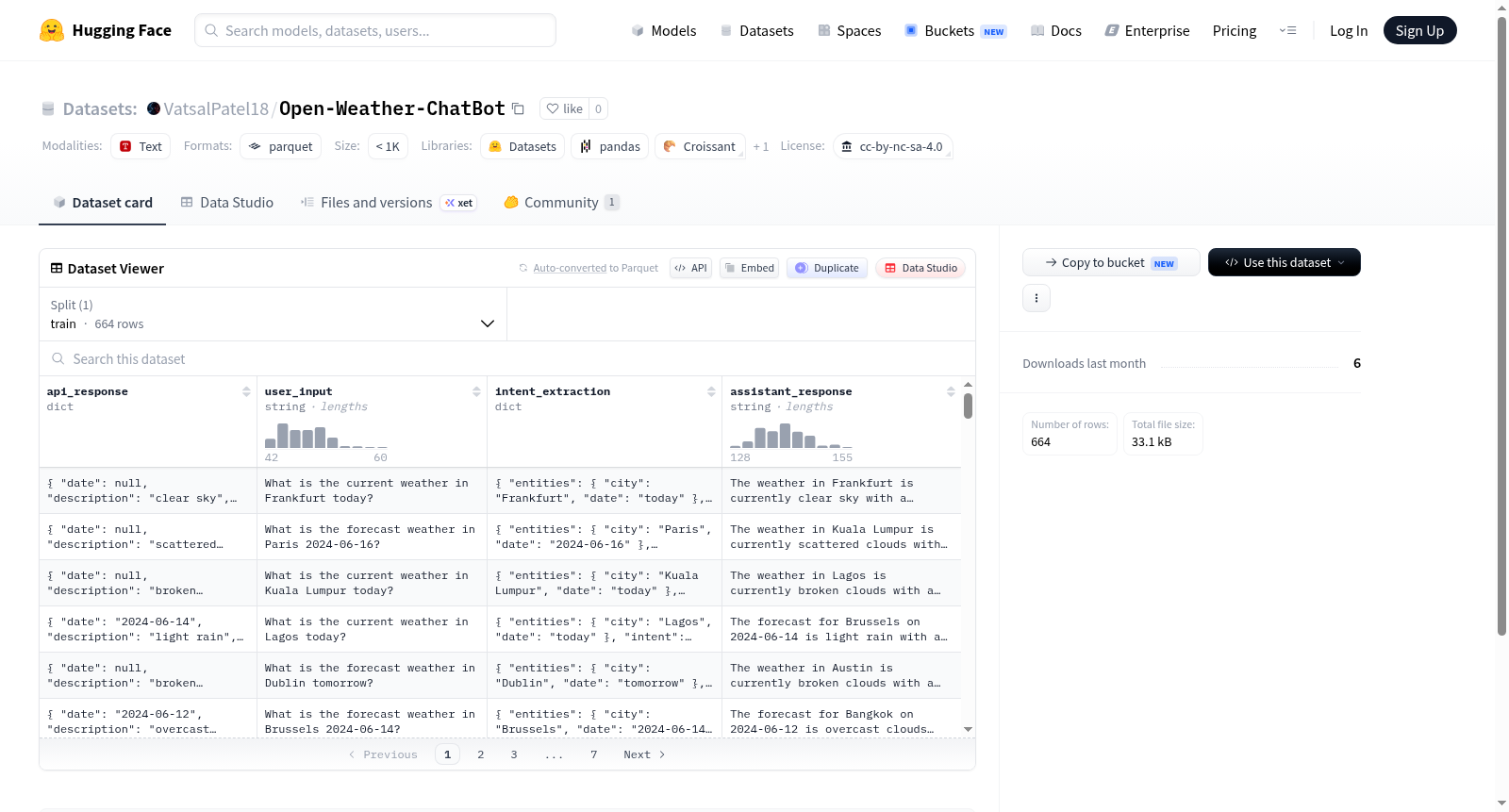1509x812 pixels.
Task: Open the Hugging Face home logo
Action: point(105,30)
